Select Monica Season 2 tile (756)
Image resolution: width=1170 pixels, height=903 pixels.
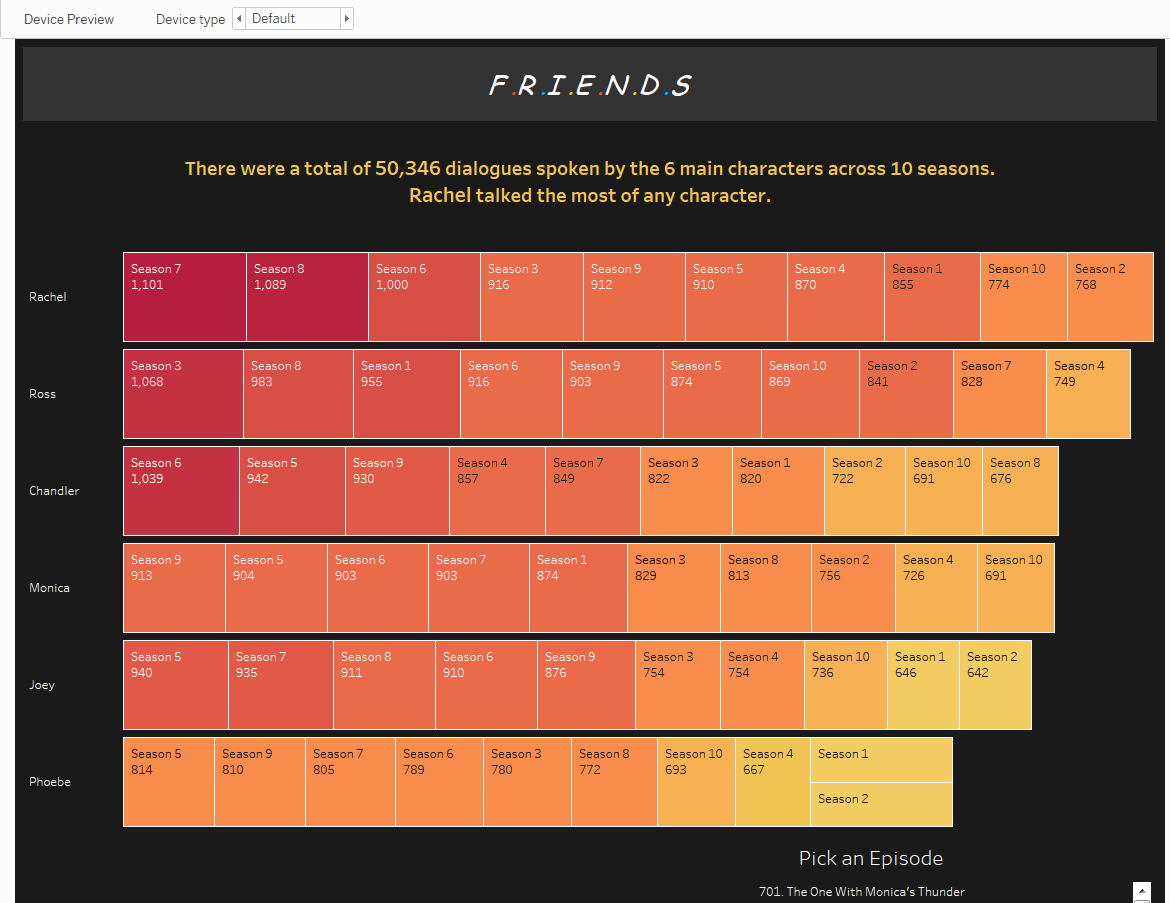click(854, 588)
